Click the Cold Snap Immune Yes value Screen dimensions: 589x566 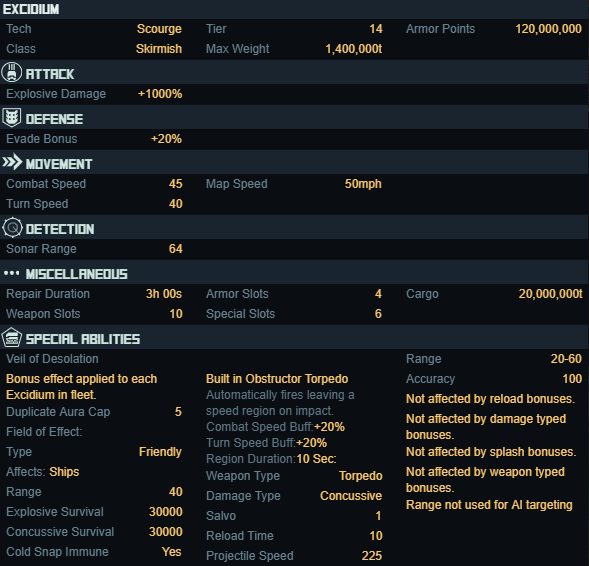tap(172, 551)
